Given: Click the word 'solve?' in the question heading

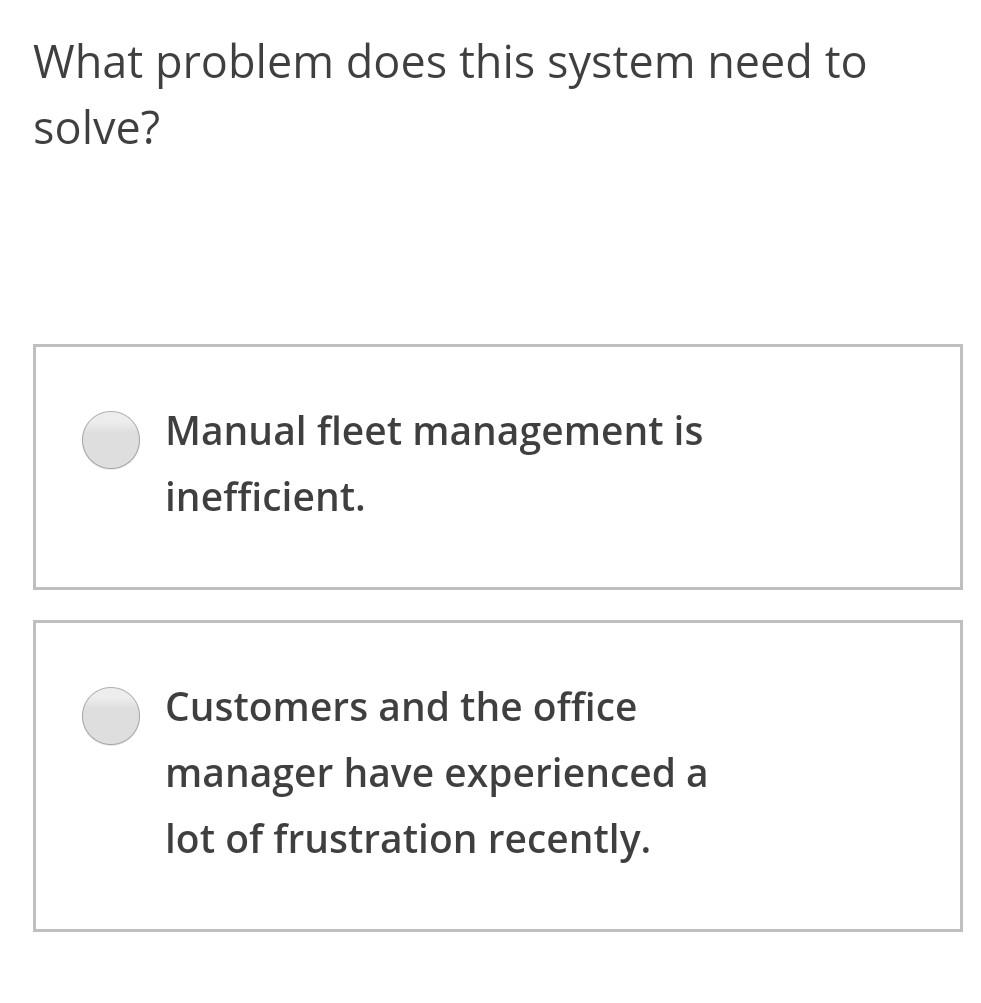Looking at the screenshot, I should click(96, 126).
